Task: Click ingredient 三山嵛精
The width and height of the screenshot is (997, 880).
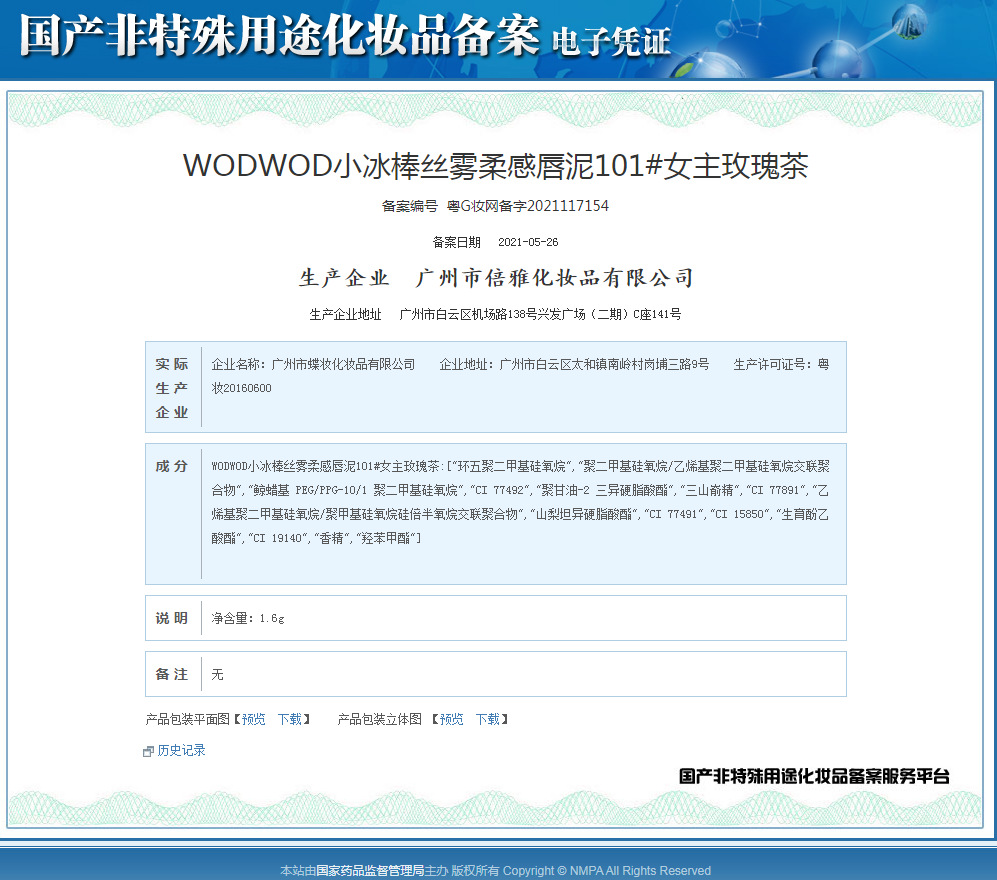Action: point(710,490)
